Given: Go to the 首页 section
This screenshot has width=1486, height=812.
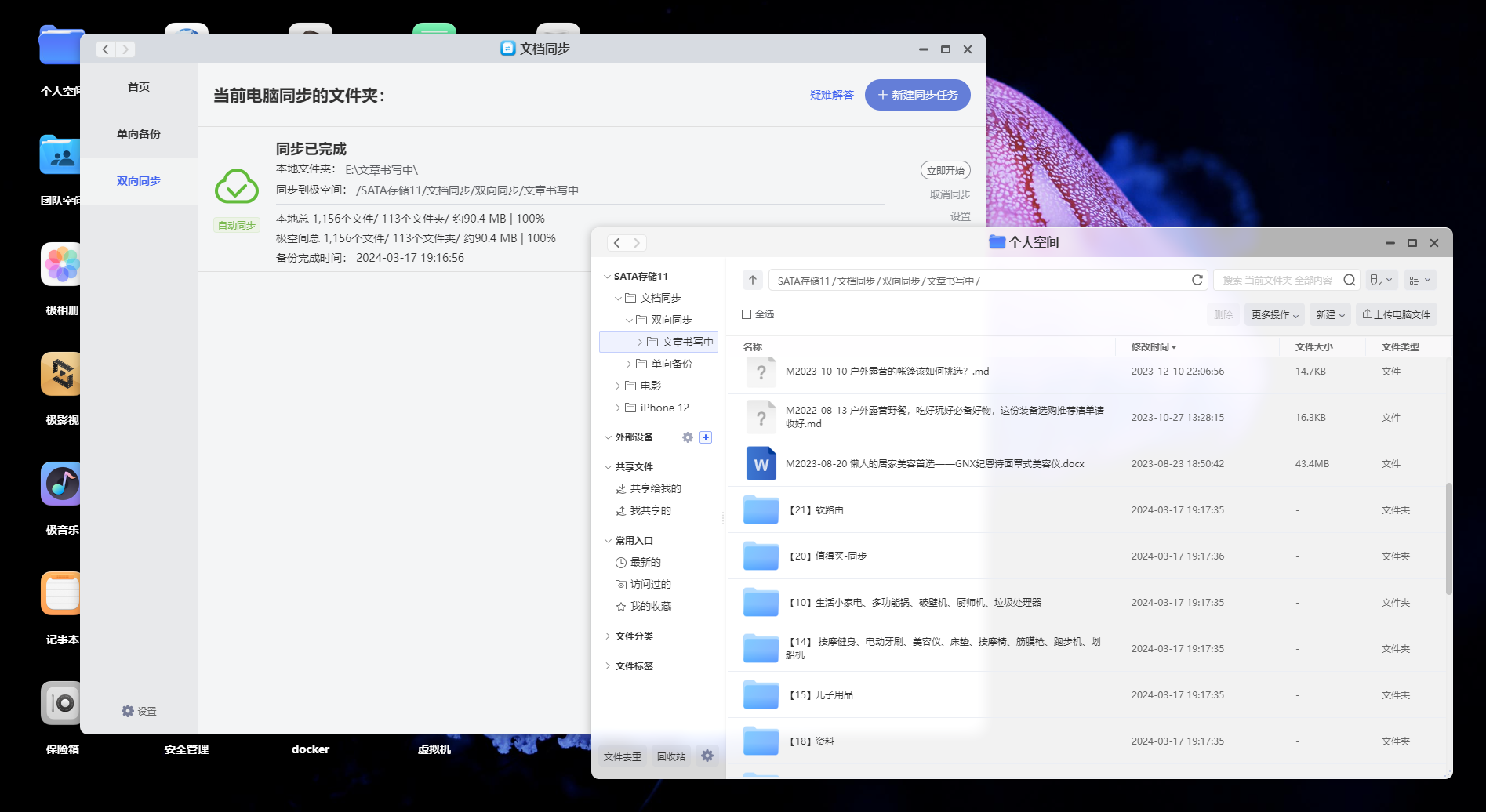Looking at the screenshot, I should pos(138,86).
